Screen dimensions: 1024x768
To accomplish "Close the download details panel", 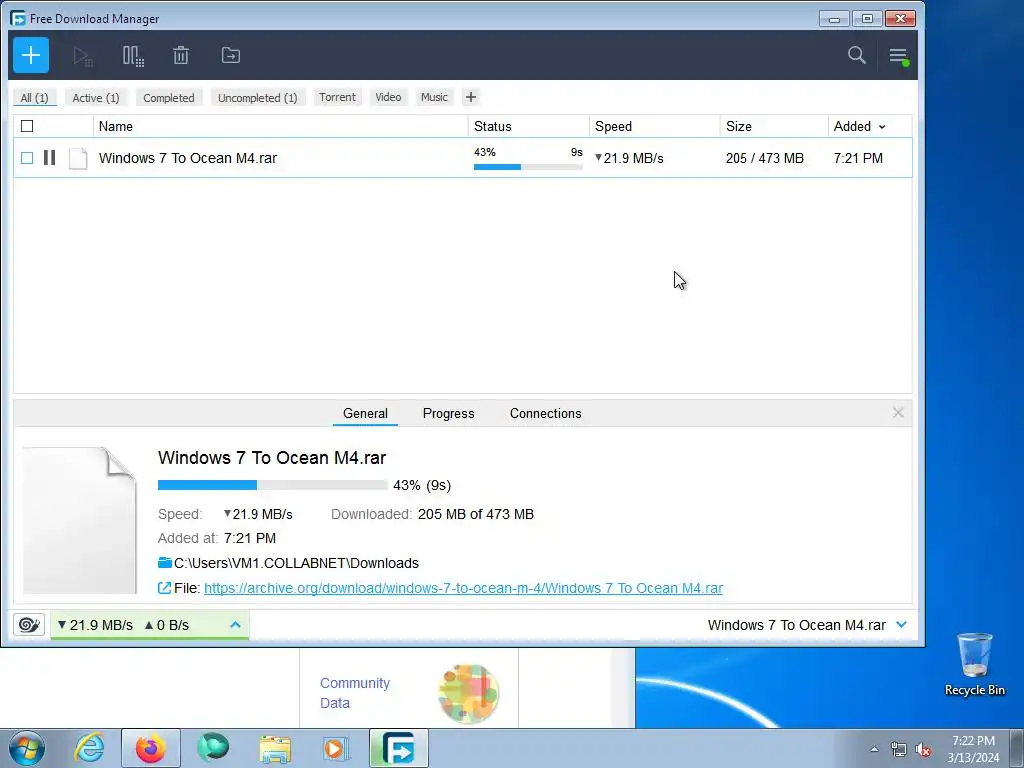I will (898, 413).
